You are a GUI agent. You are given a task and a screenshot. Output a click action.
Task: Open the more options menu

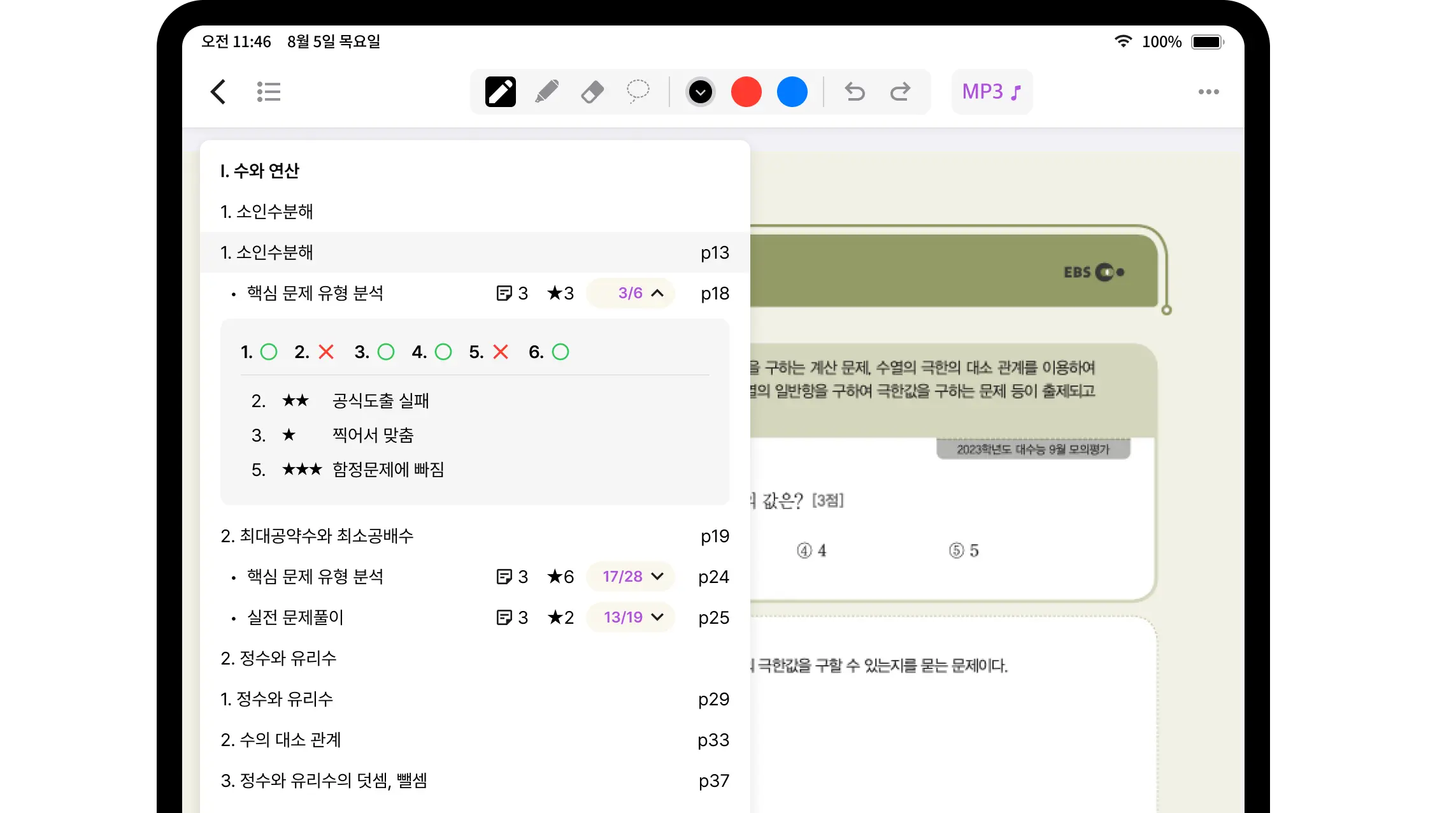pos(1209,92)
